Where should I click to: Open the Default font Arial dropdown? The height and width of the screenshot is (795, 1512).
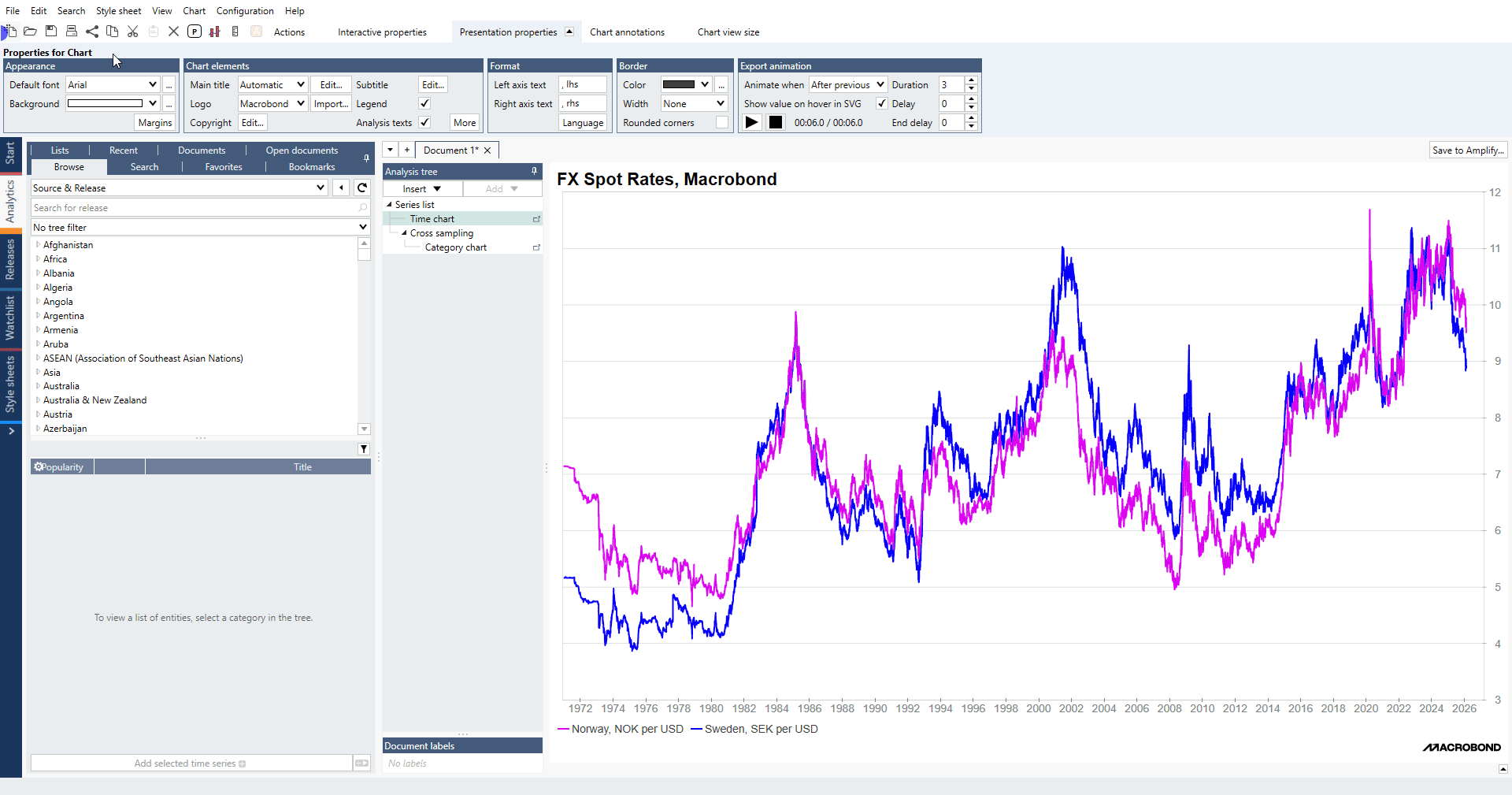(x=153, y=84)
